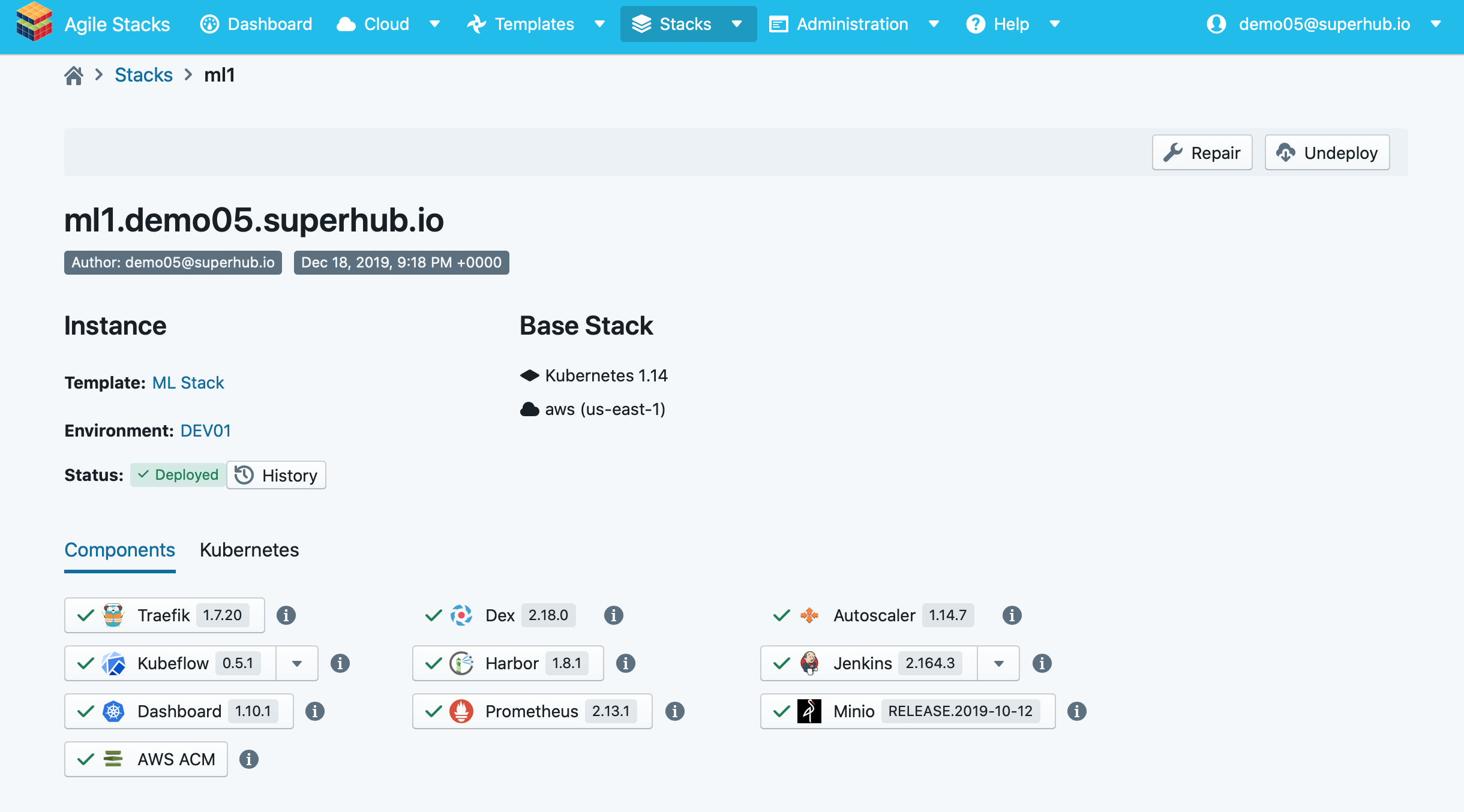Click the AWS ACM logo icon

click(113, 759)
